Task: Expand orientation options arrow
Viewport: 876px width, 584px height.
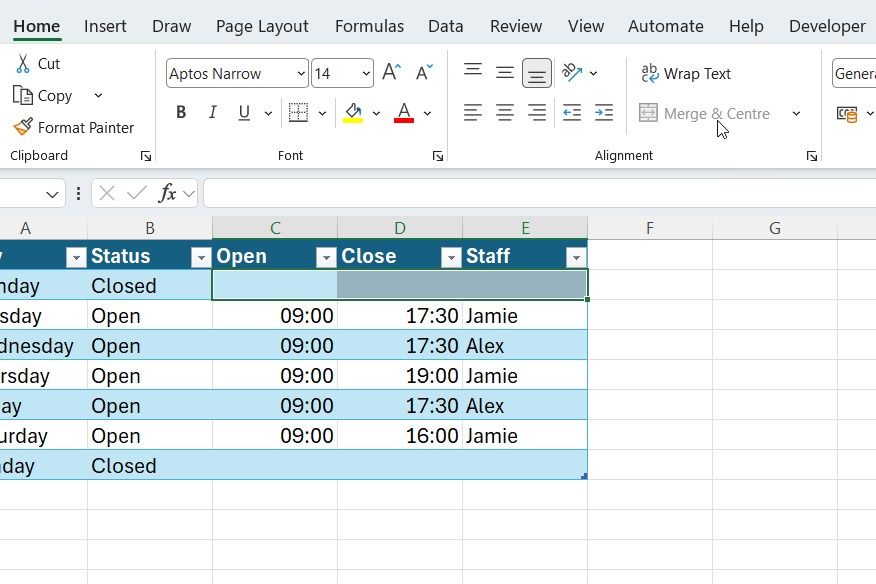Action: 593,73
